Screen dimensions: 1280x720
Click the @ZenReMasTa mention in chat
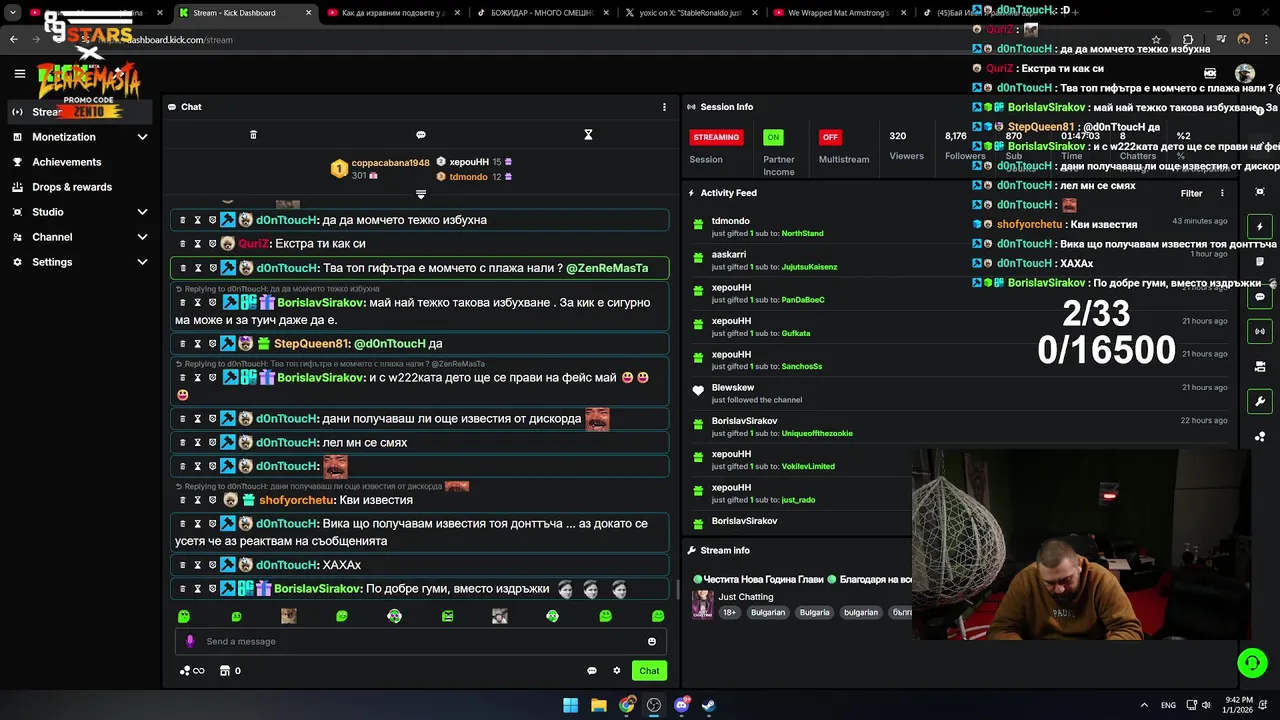pos(607,268)
